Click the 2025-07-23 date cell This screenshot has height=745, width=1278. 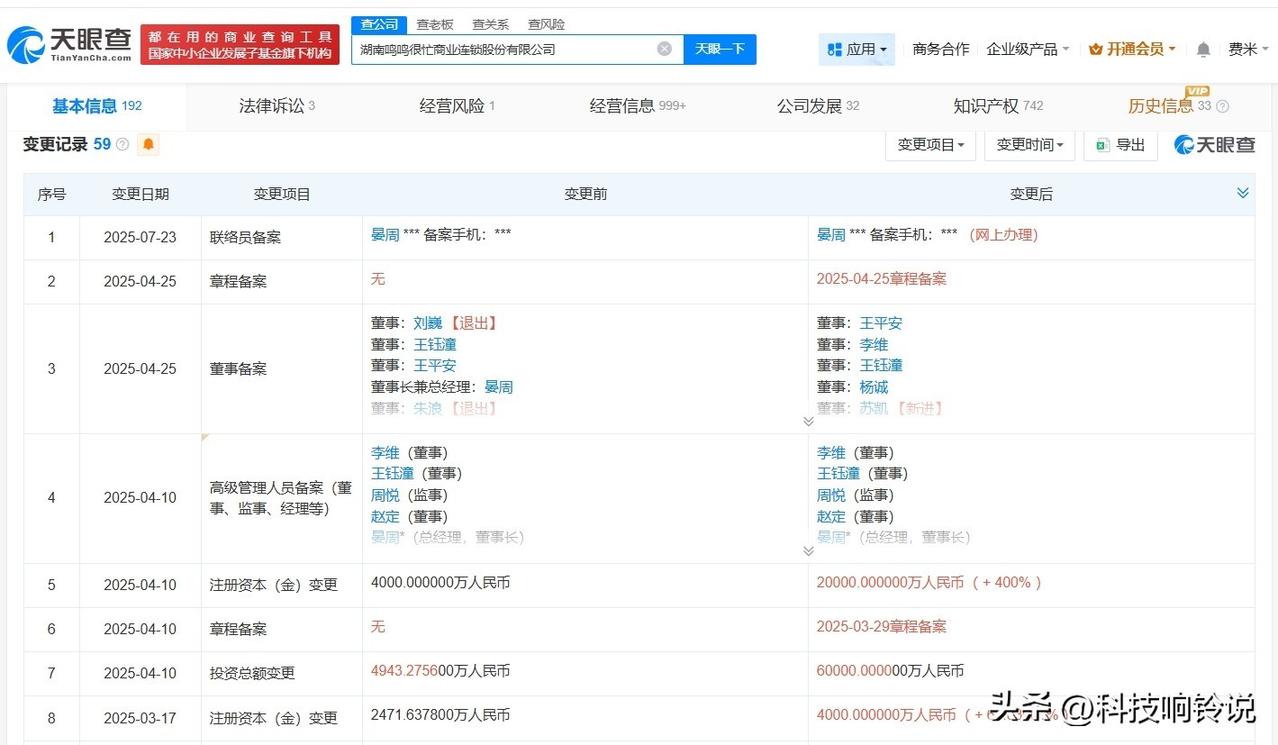(x=140, y=237)
